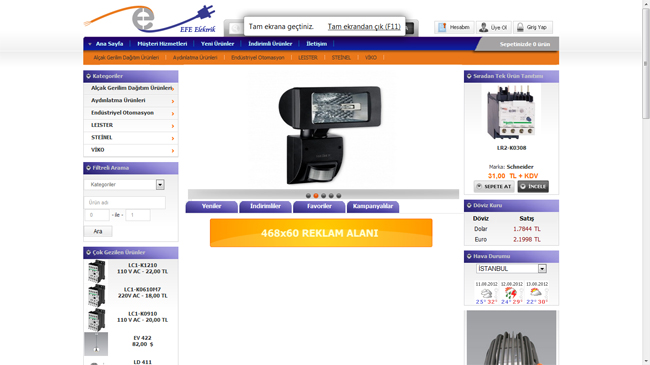The width and height of the screenshot is (650, 365).
Task: Select the last slideshow dot
Action: [x=339, y=195]
